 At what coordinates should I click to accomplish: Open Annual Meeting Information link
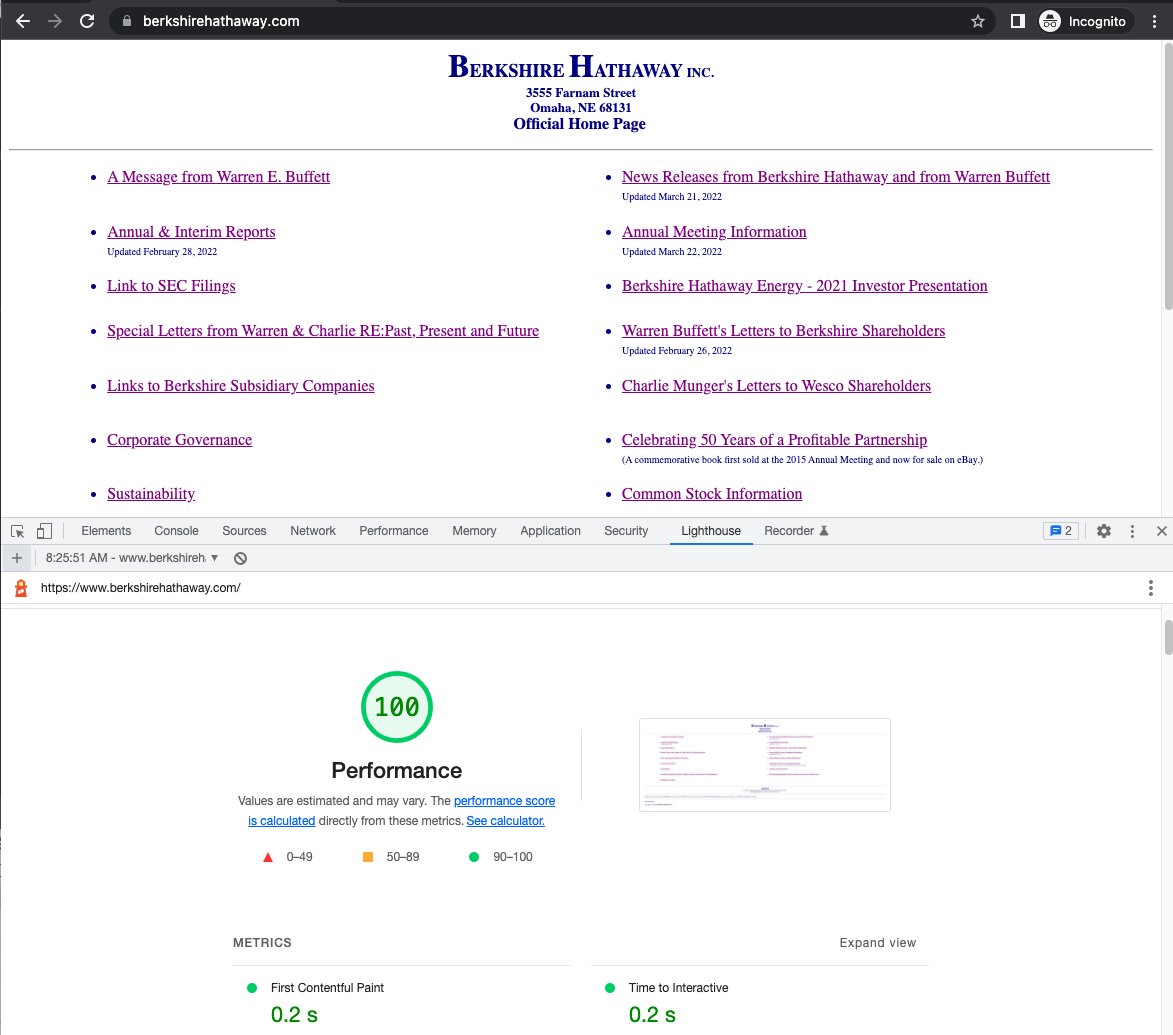point(714,232)
